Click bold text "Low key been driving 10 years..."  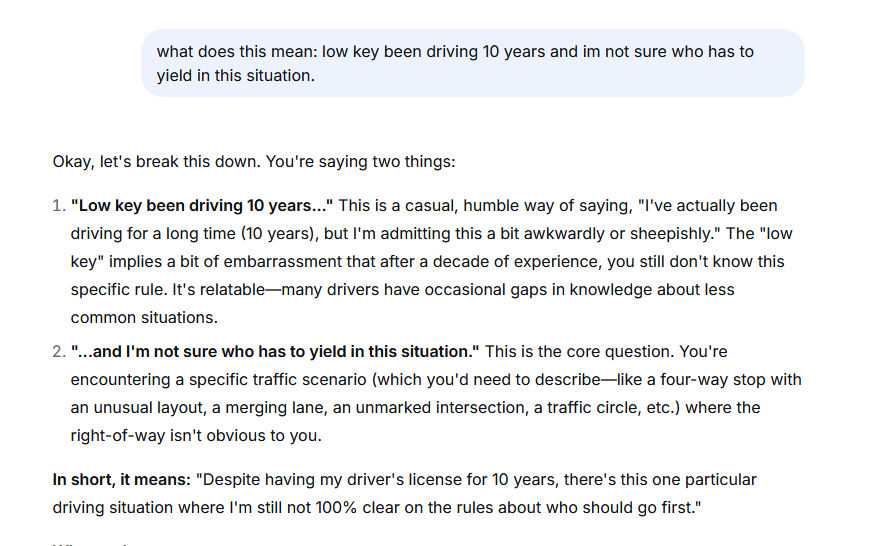pos(202,206)
